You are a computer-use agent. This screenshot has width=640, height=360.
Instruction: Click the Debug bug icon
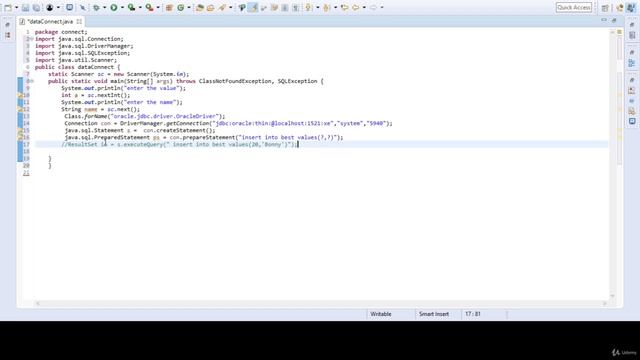tap(96, 7)
